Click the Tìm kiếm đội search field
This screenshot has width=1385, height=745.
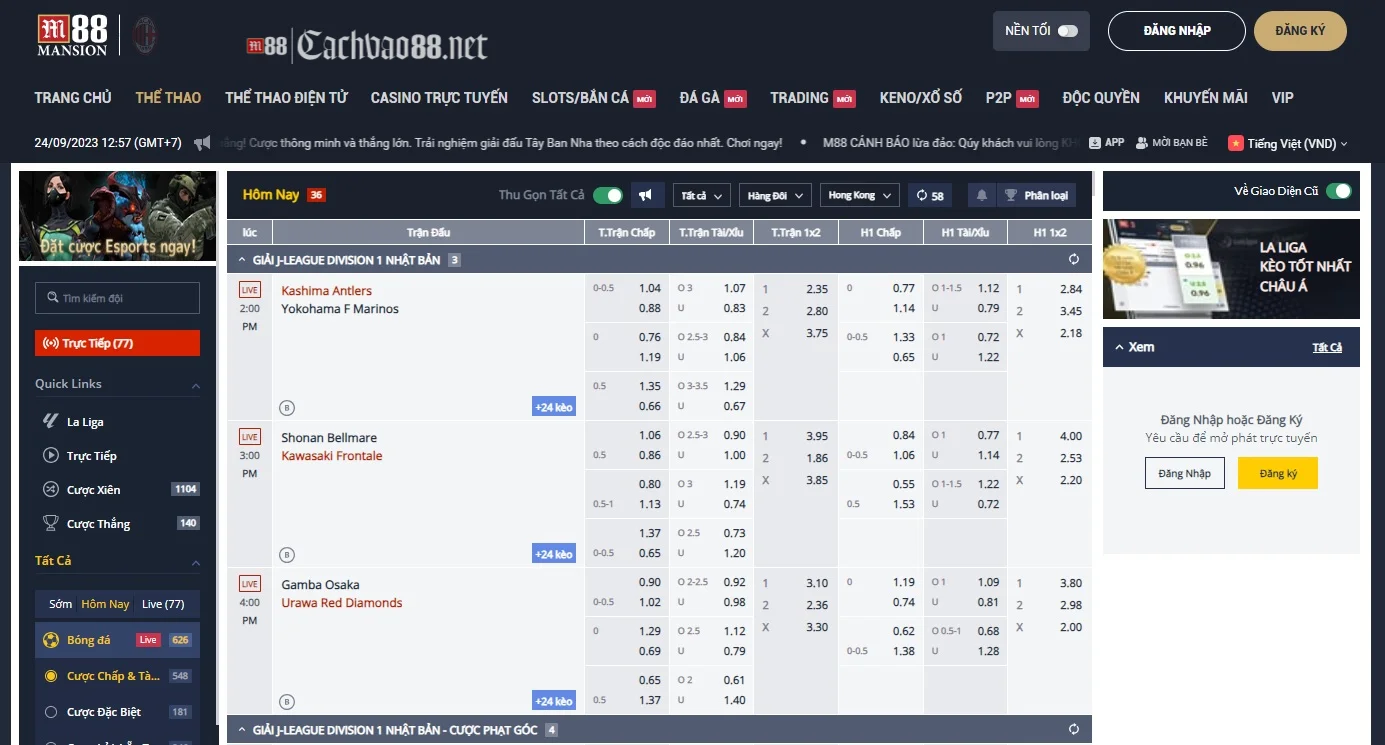[x=117, y=298]
